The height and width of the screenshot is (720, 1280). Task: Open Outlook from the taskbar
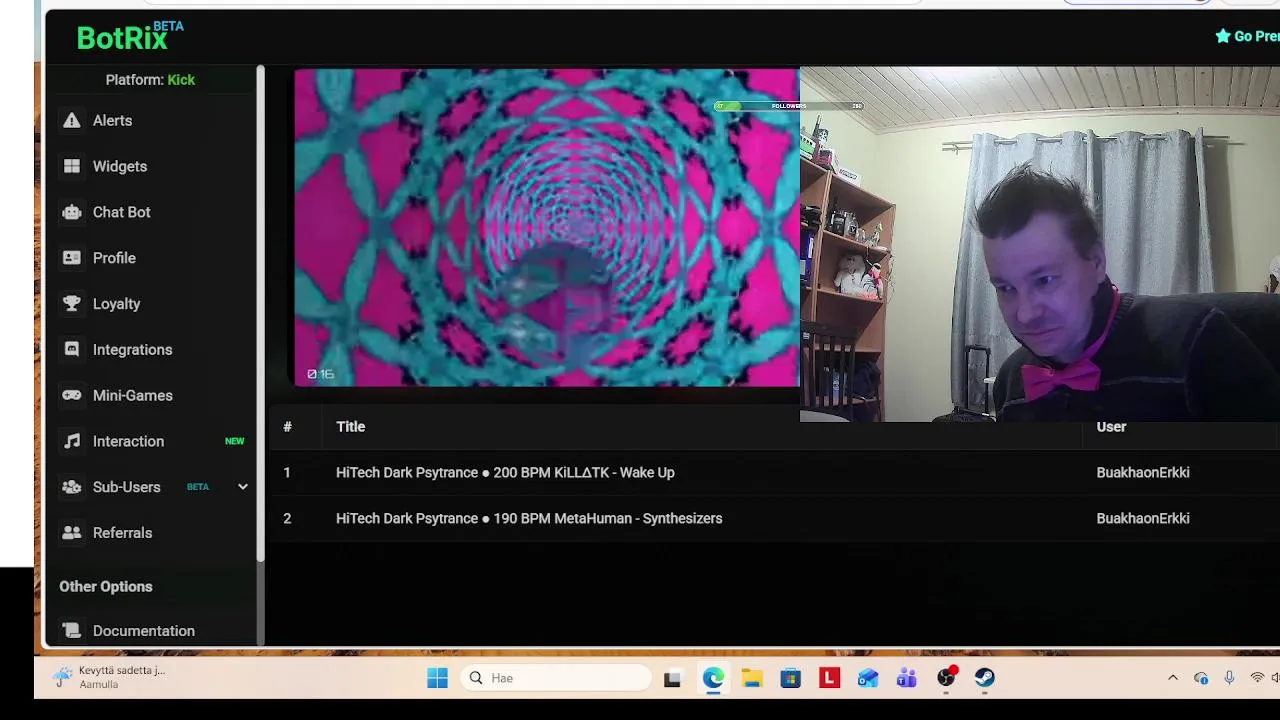tap(868, 678)
